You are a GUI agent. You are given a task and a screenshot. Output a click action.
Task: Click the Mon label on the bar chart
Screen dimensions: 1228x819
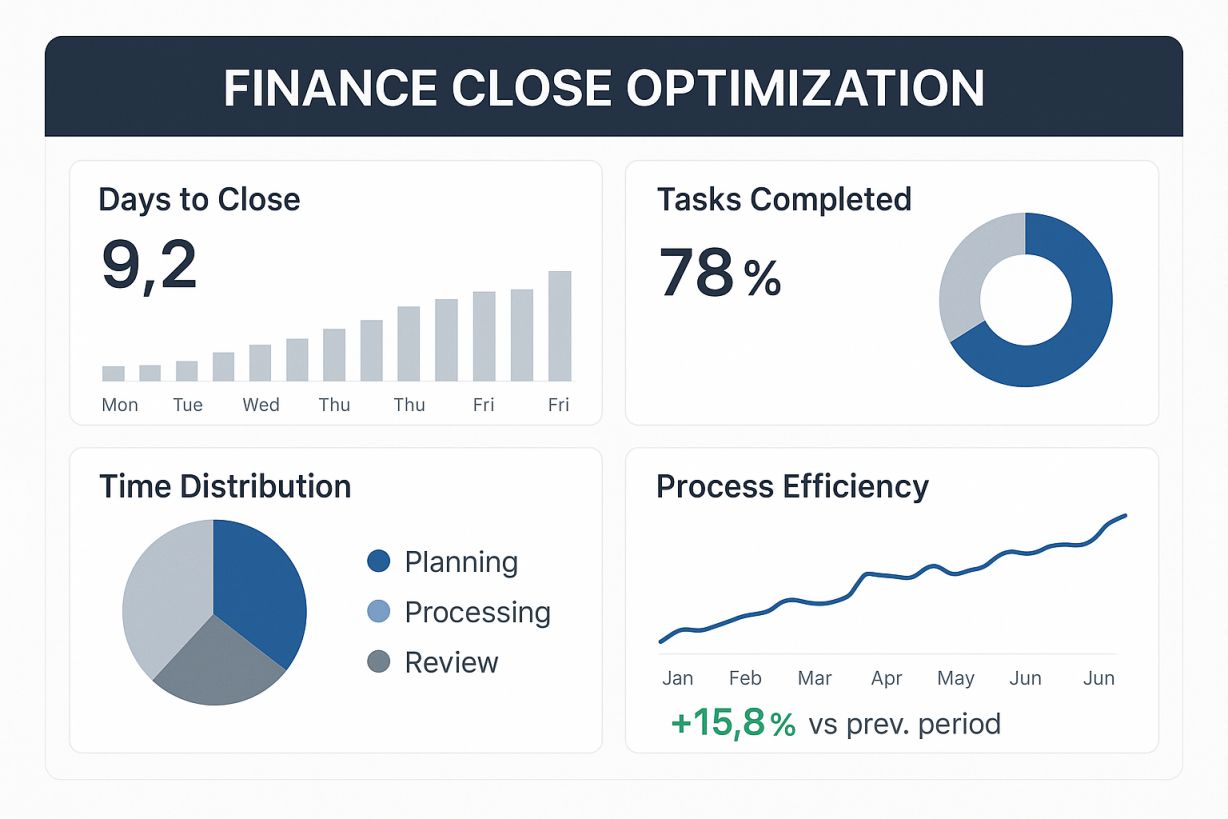pyautogui.click(x=120, y=405)
